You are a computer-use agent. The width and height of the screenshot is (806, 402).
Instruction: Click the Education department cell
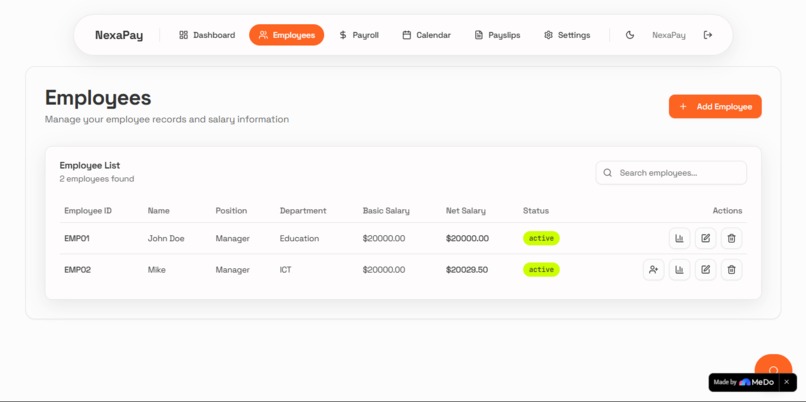pyautogui.click(x=299, y=239)
